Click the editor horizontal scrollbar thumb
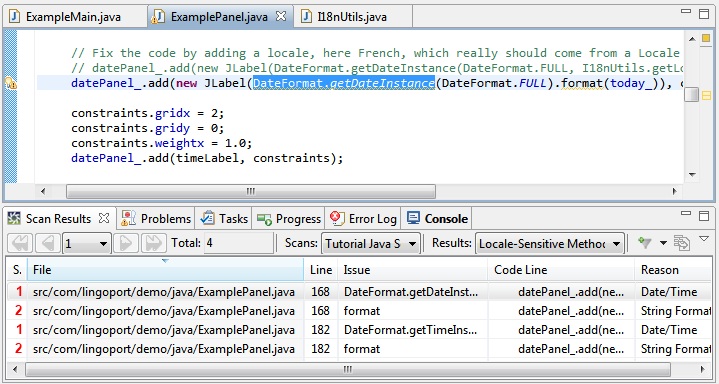The width and height of the screenshot is (719, 384). click(251, 191)
